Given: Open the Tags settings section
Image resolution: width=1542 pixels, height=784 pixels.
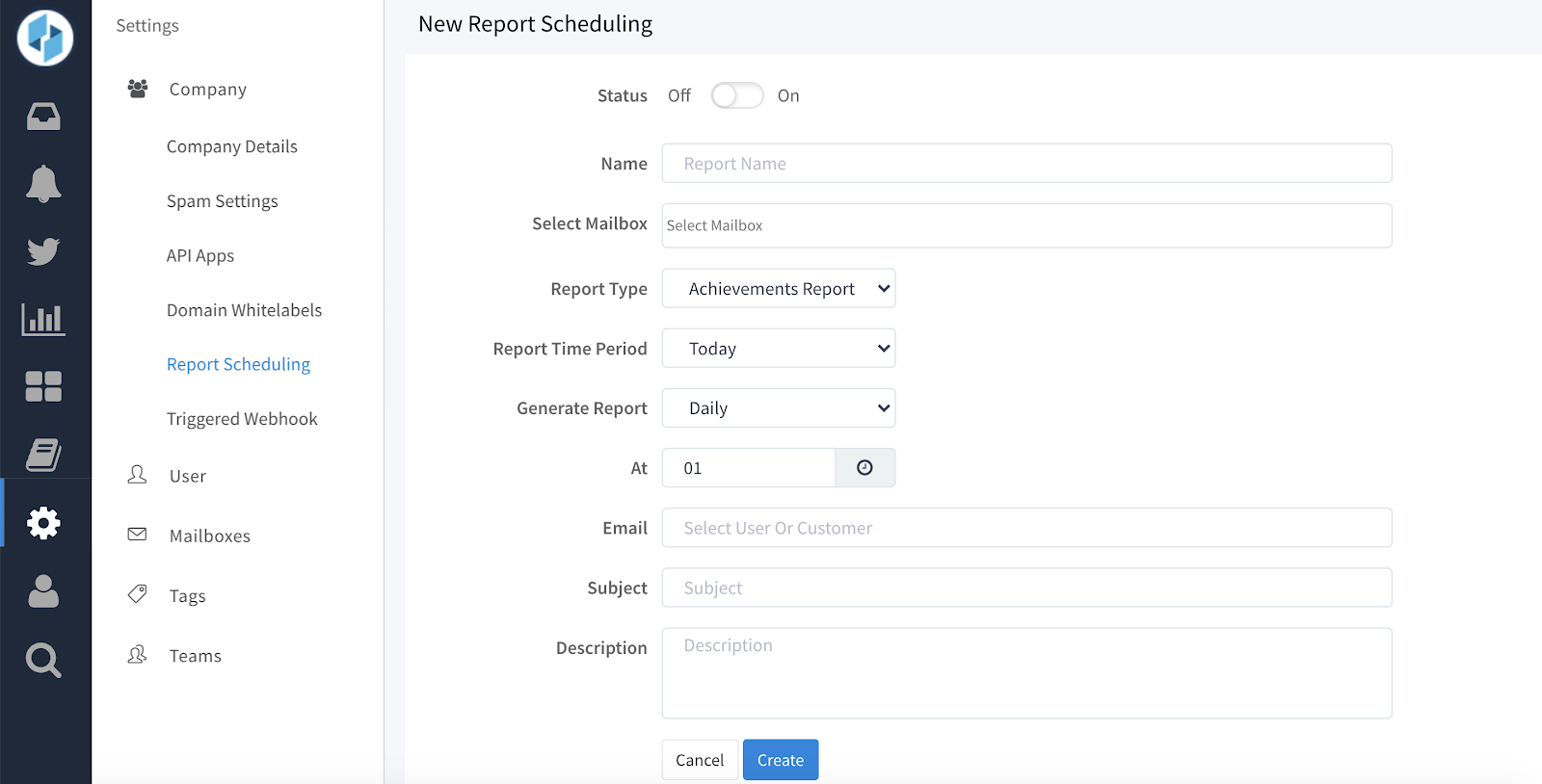Looking at the screenshot, I should [188, 596].
